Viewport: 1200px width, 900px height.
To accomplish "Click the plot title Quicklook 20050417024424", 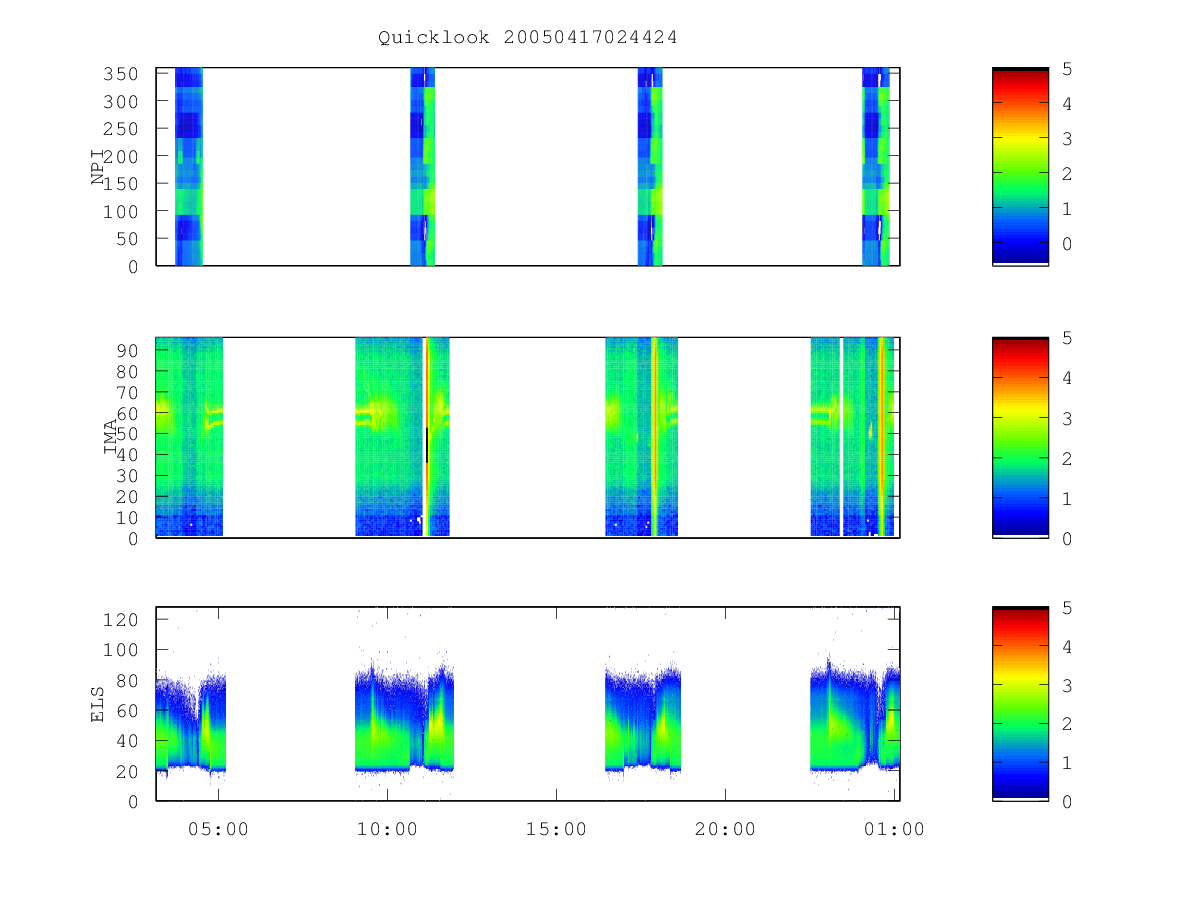I will point(527,38).
